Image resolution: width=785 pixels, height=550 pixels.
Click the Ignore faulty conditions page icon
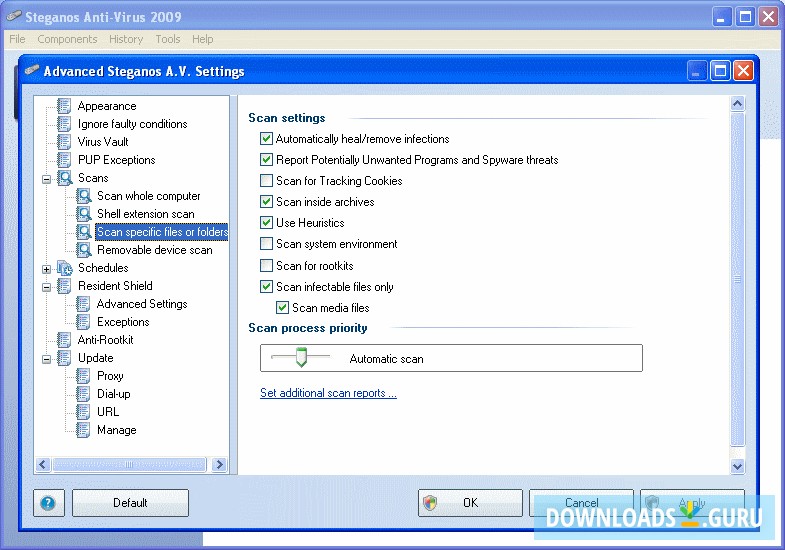(64, 124)
